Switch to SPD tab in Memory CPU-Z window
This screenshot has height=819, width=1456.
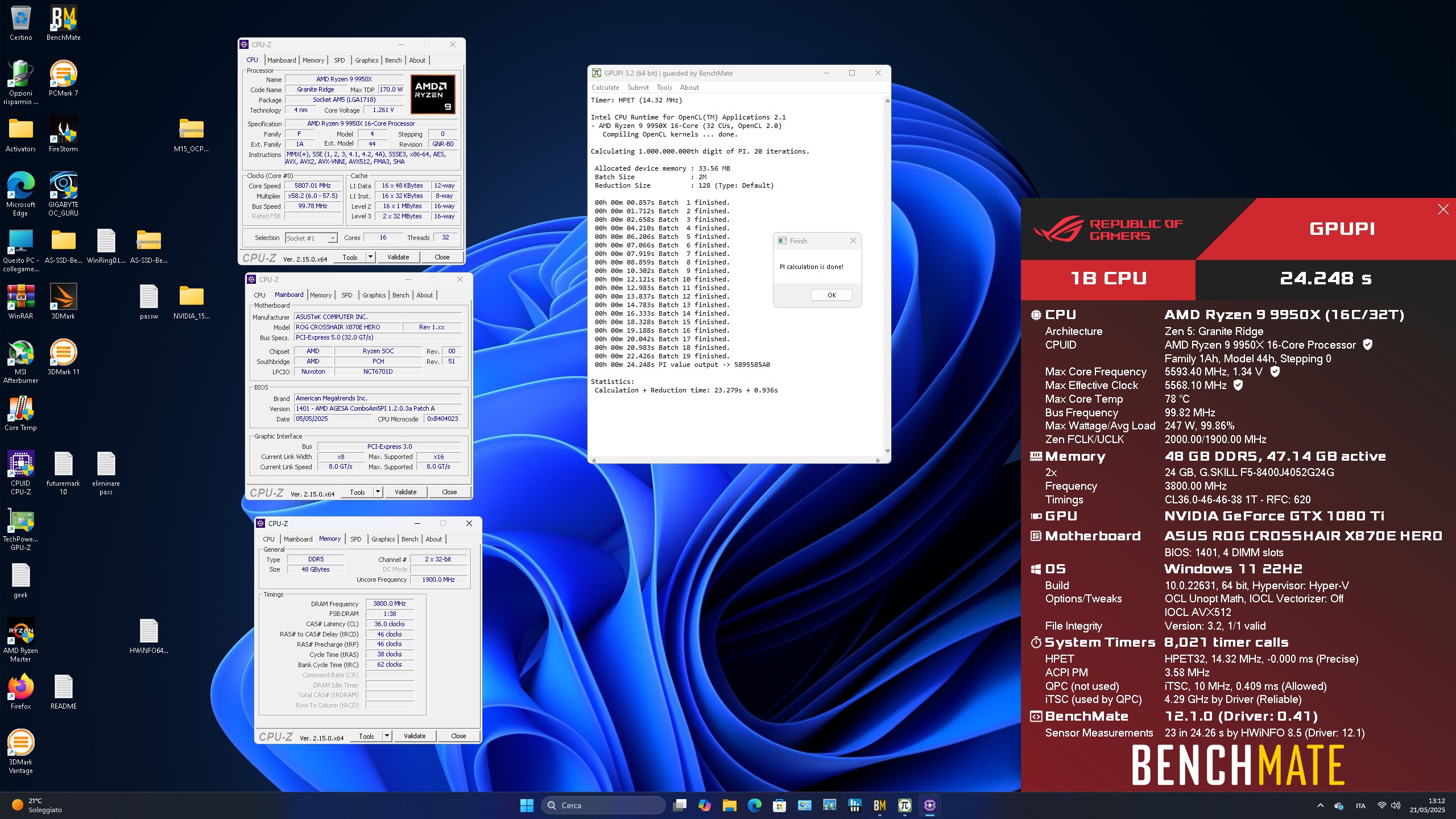(356, 539)
